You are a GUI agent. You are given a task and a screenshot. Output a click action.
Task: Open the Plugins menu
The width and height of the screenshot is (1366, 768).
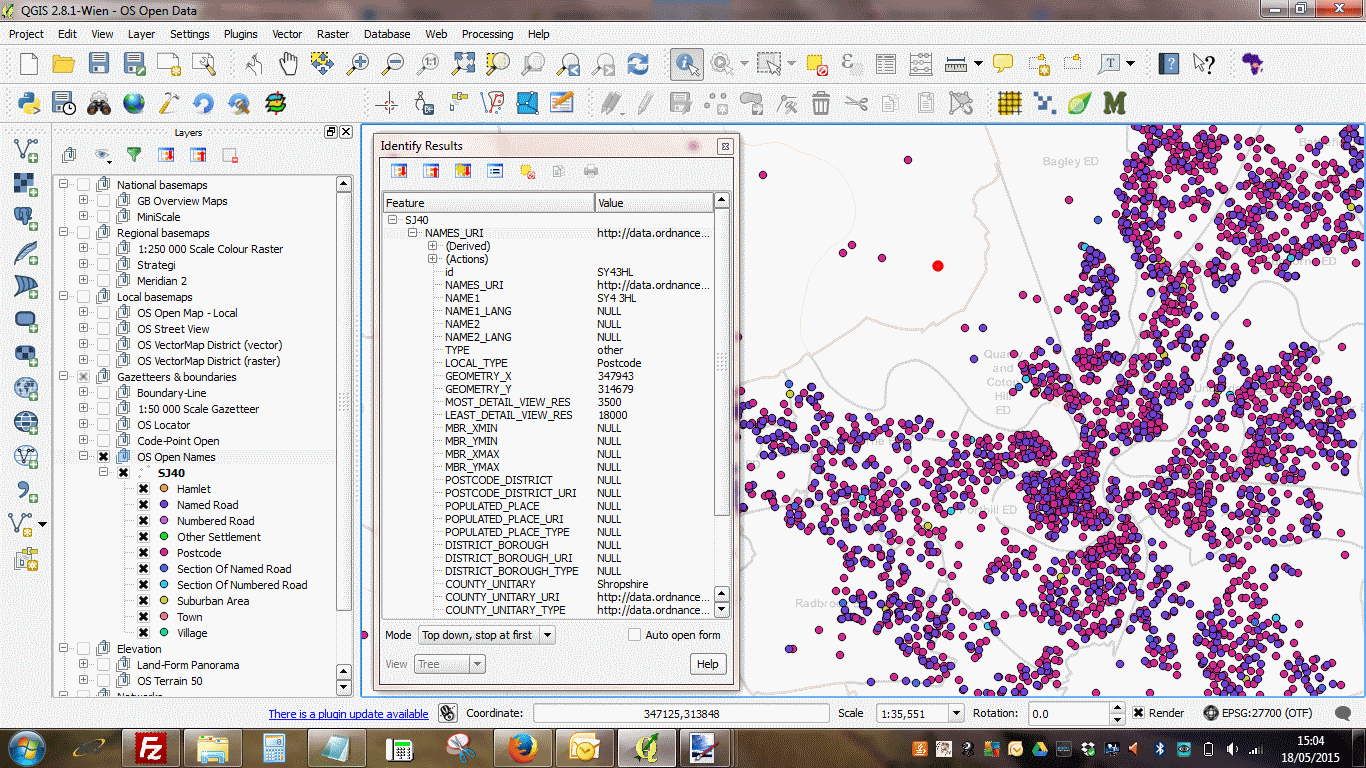coord(240,34)
